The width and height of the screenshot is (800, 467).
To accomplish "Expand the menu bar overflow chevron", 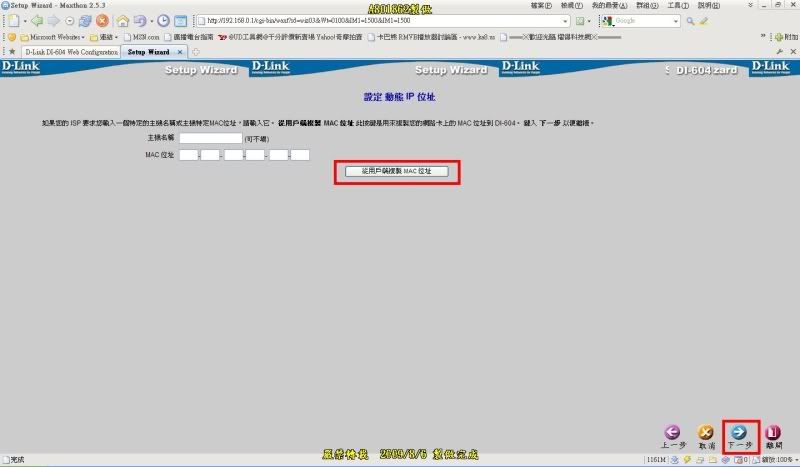I will coord(751,5).
